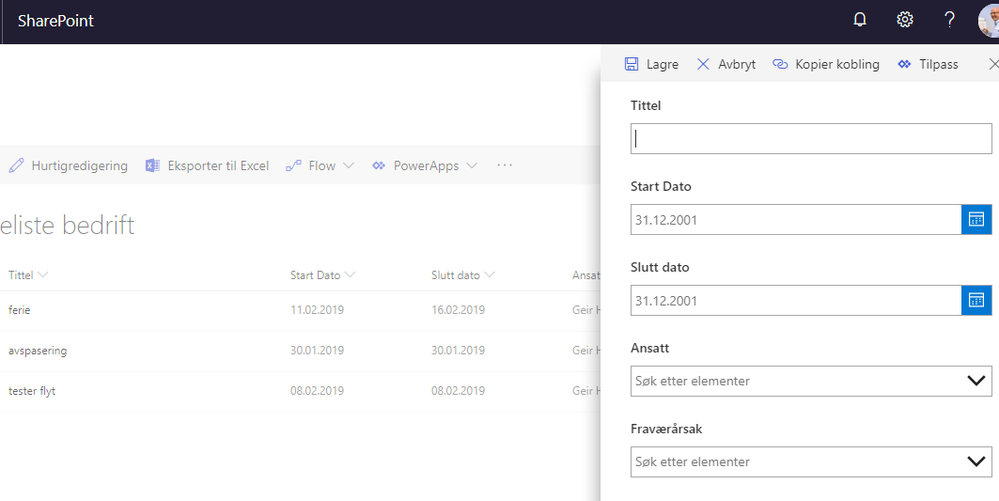Select 08.02.2019 in the Slutt dato column

click(458, 391)
